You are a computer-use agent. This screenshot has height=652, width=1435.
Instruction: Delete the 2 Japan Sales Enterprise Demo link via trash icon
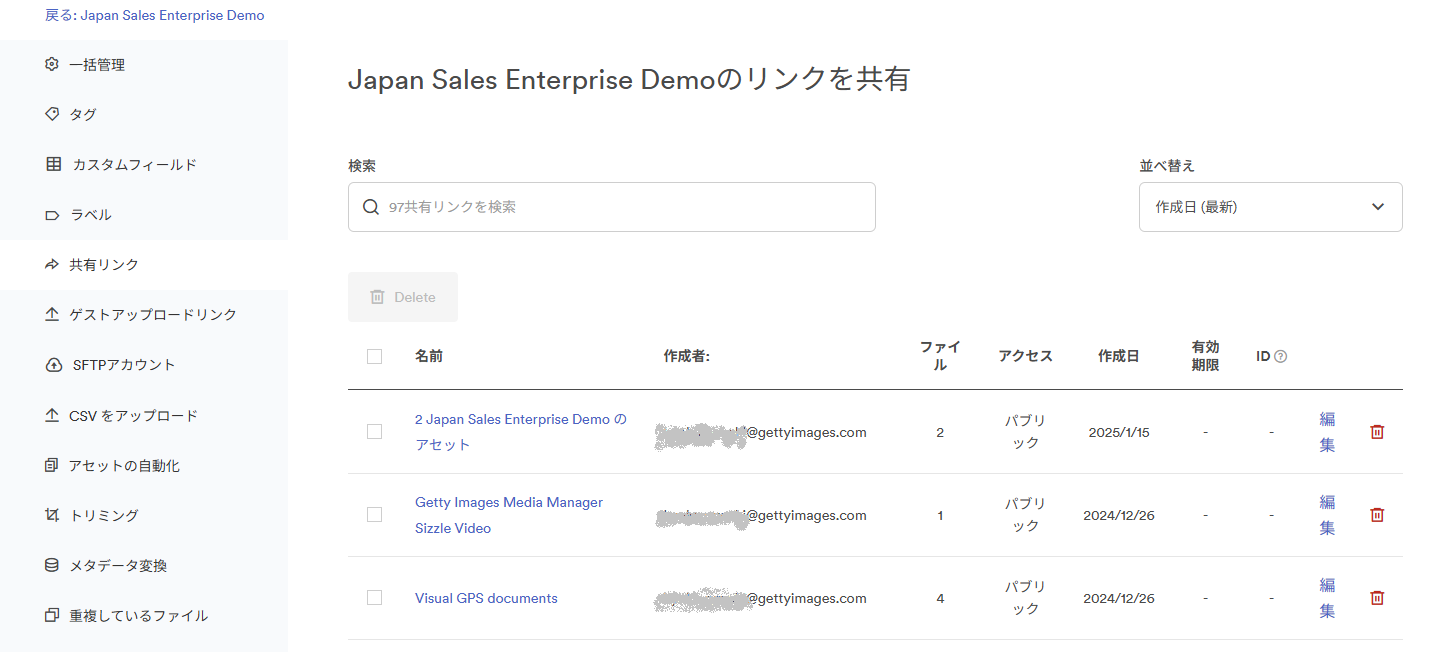1377,432
